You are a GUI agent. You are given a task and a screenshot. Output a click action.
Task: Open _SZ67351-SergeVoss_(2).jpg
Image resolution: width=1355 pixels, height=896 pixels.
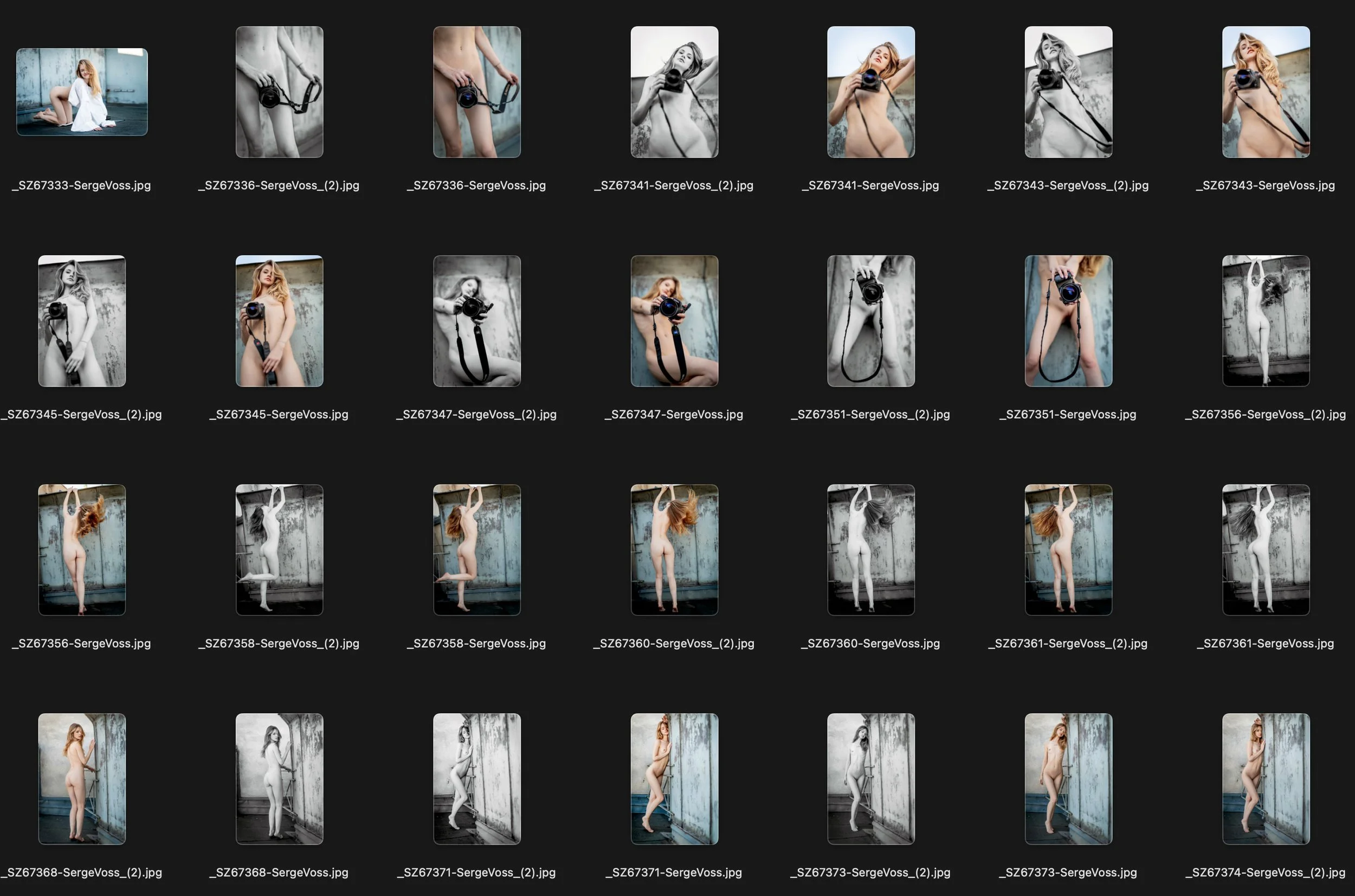(870, 322)
